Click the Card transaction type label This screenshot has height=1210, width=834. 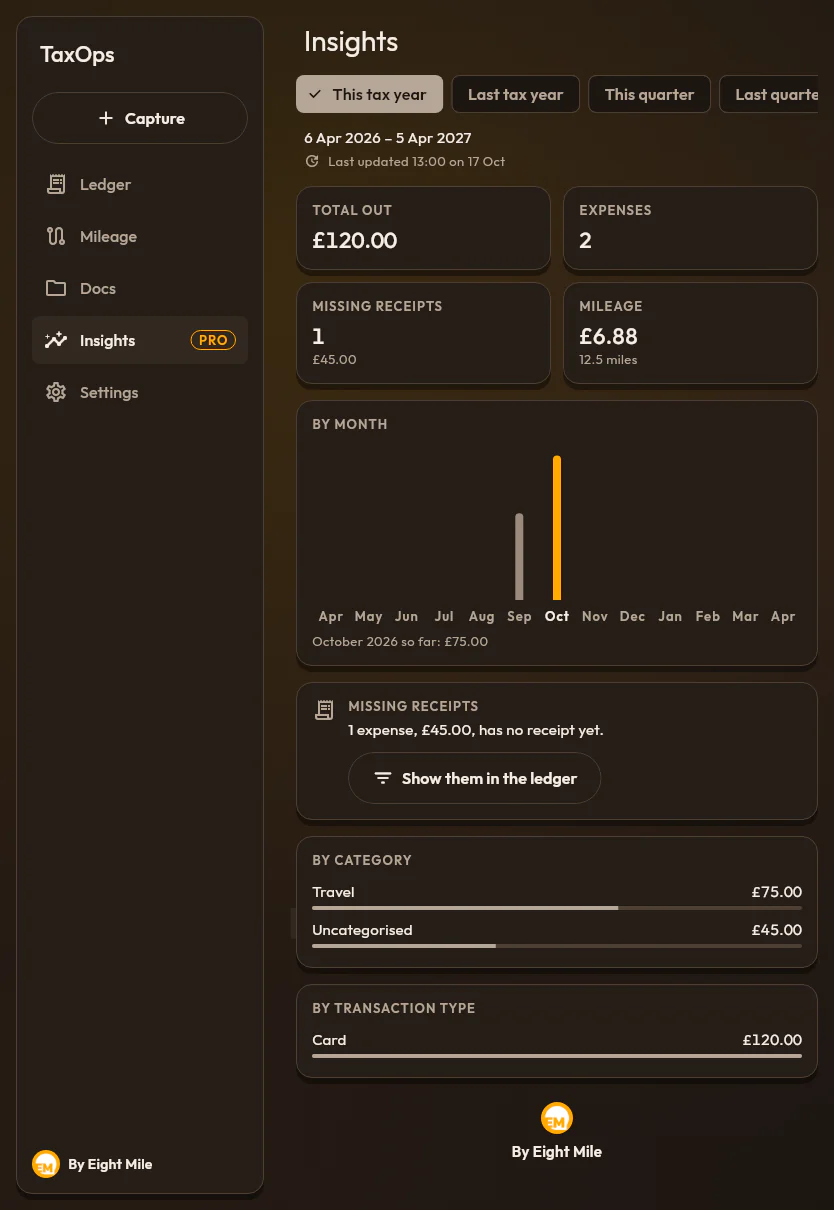pos(329,1040)
